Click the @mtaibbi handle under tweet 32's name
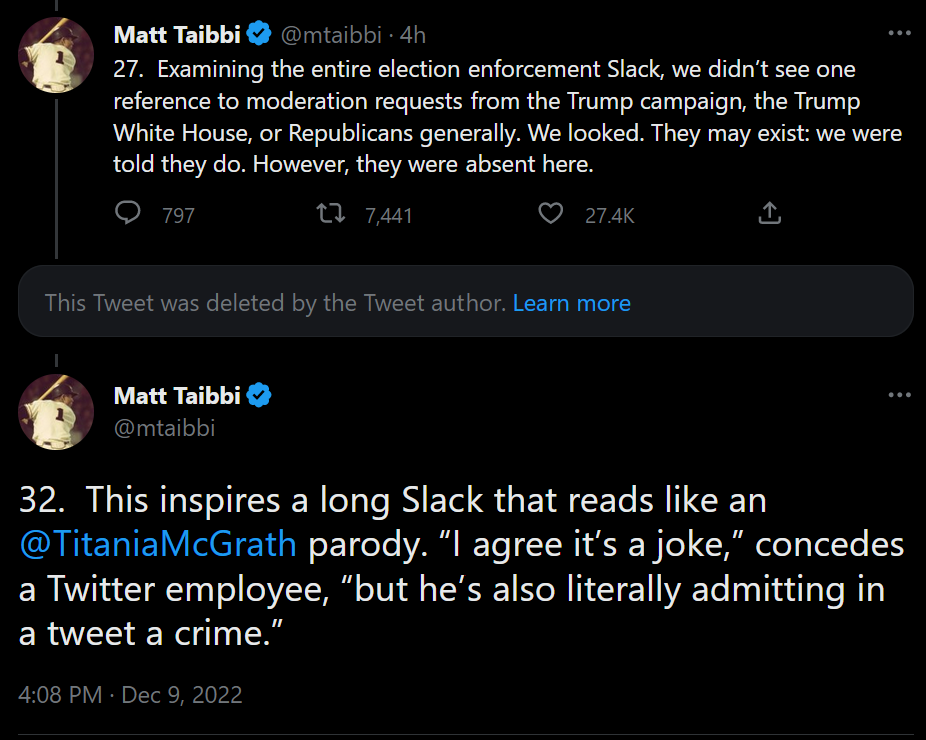The height and width of the screenshot is (740, 926). [164, 428]
